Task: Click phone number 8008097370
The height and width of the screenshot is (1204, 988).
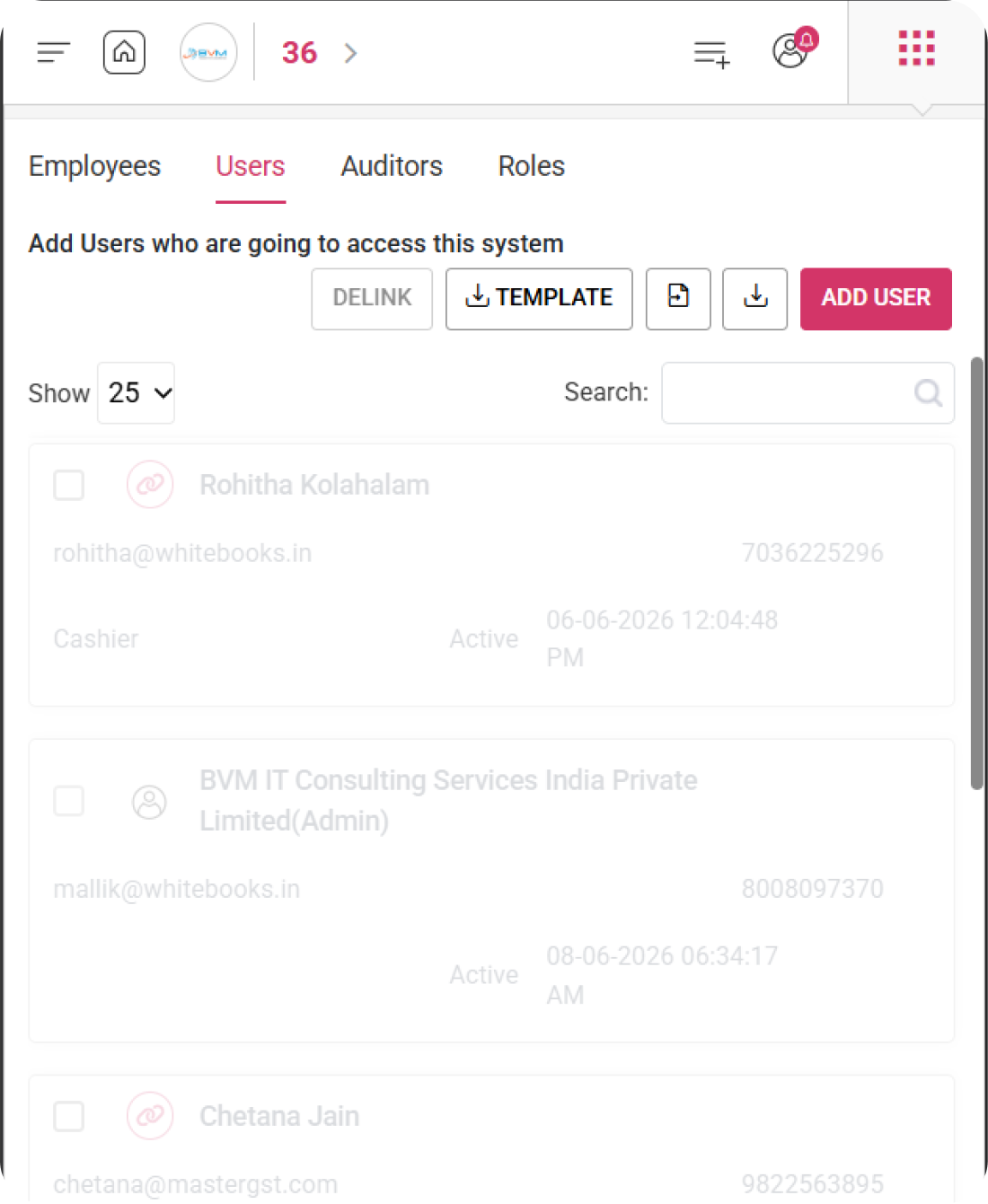Action: click(812, 889)
